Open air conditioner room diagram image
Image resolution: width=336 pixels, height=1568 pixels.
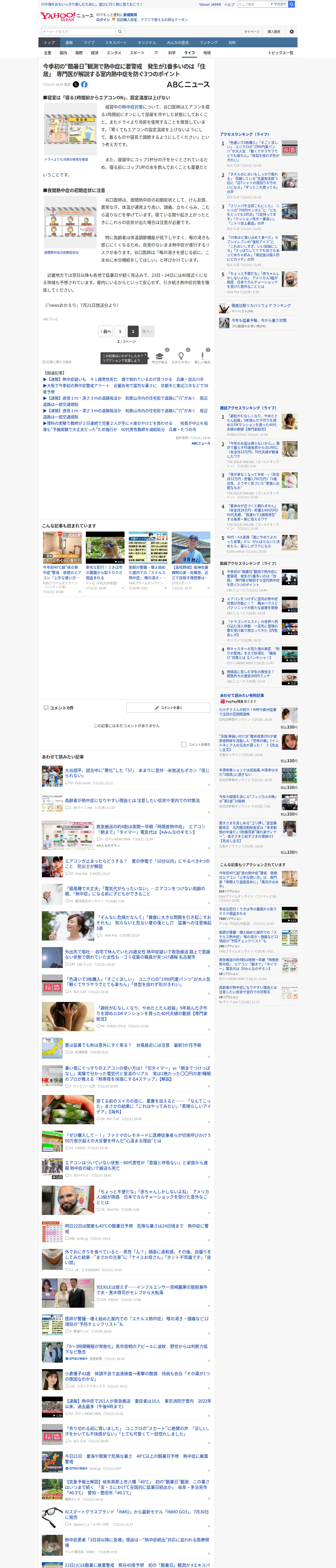[70, 130]
